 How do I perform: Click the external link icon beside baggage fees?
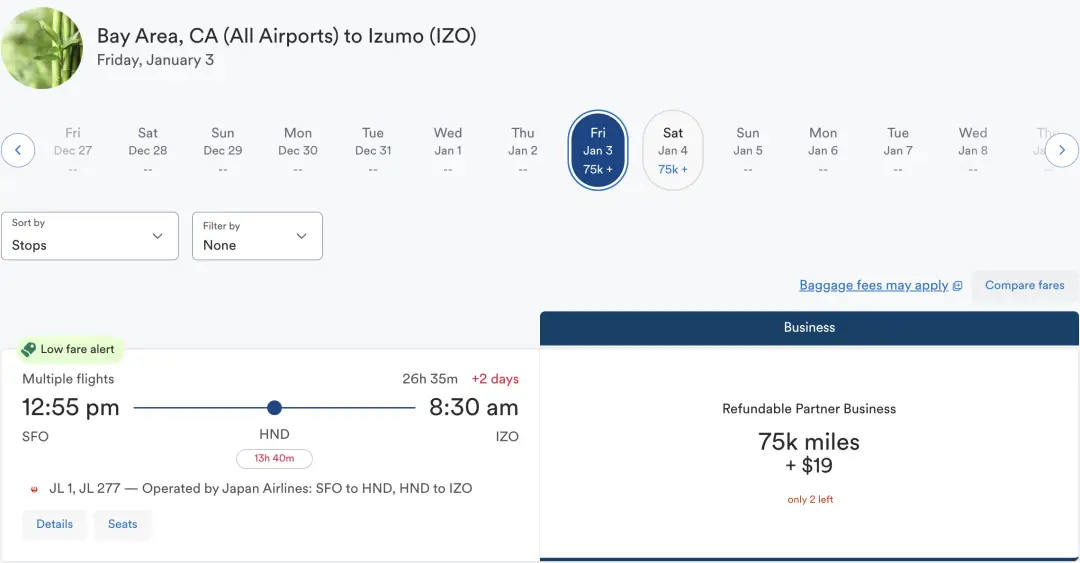(x=957, y=286)
